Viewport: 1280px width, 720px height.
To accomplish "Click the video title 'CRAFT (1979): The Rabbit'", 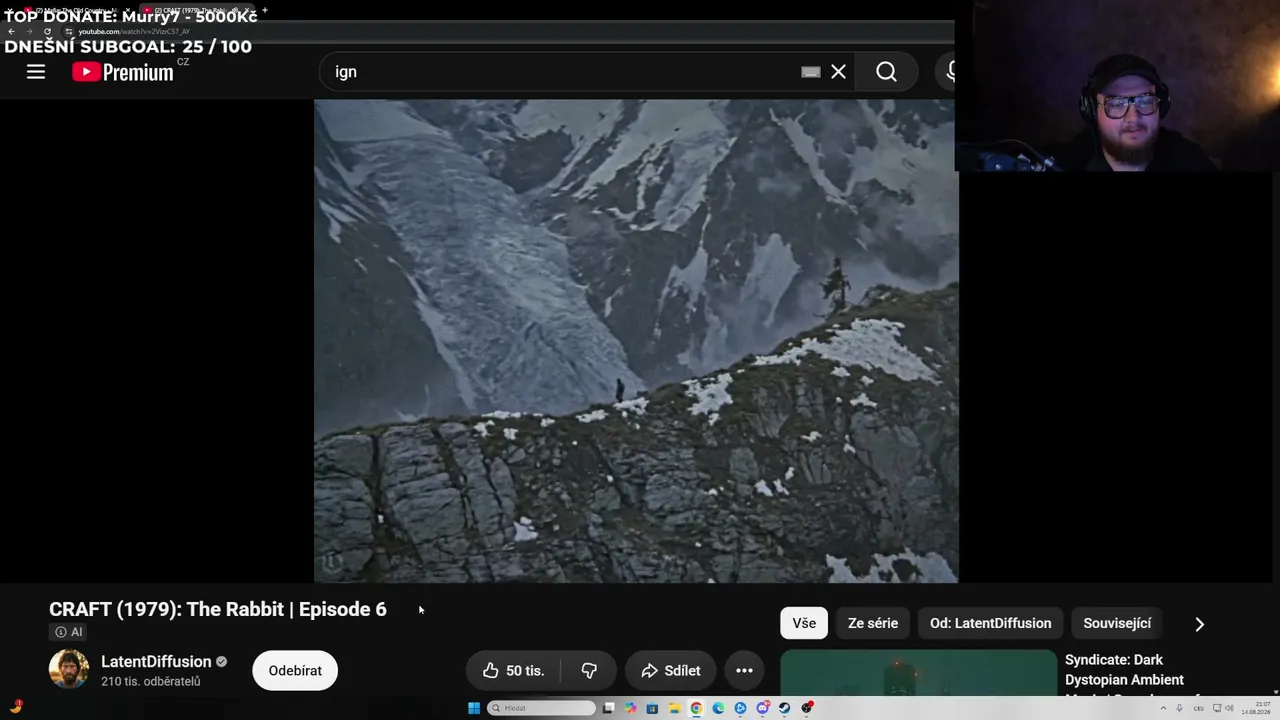I will pyautogui.click(x=218, y=609).
